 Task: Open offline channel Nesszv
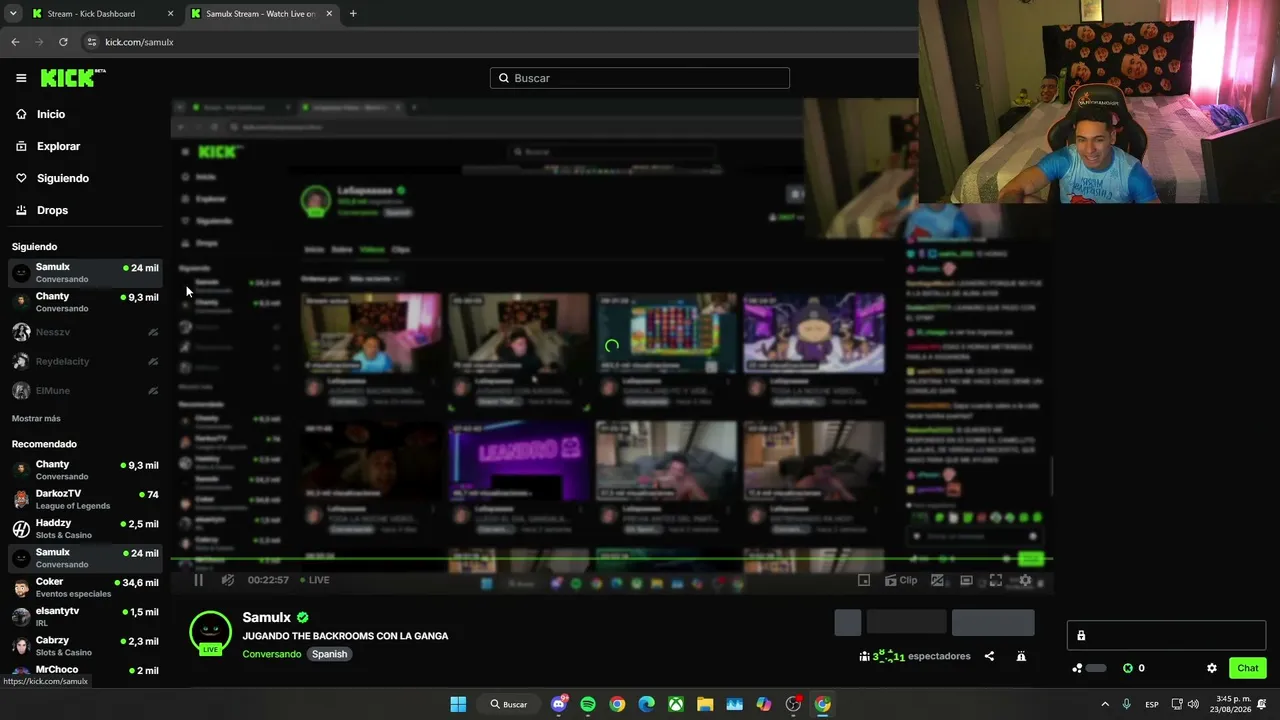85,332
